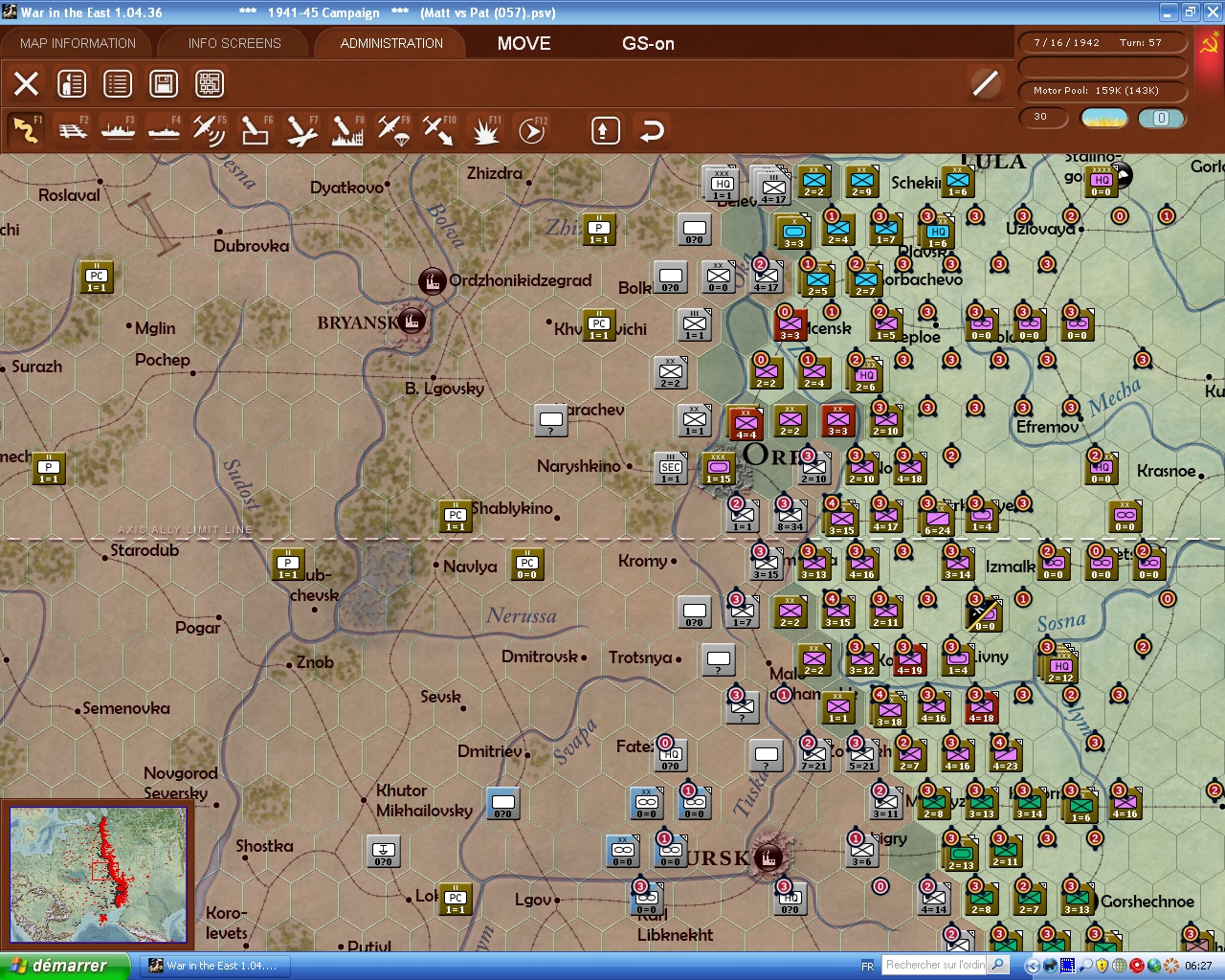Select the F3 naval transport mode
The image size is (1225, 980).
tap(118, 130)
